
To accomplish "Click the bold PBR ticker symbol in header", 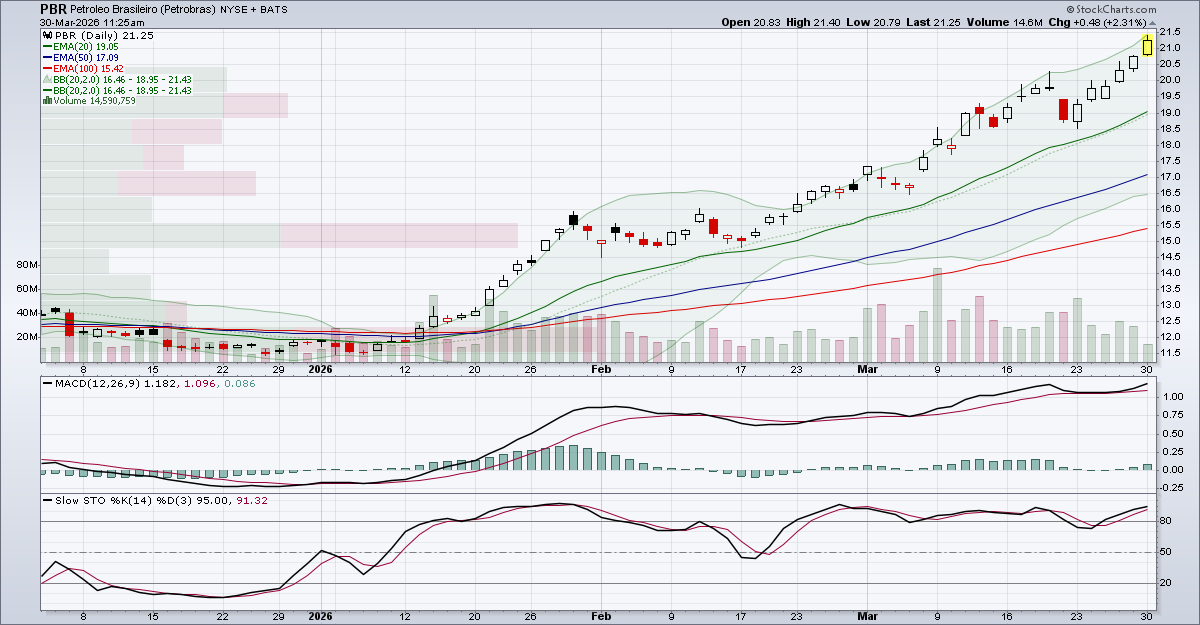I will pyautogui.click(x=52, y=8).
